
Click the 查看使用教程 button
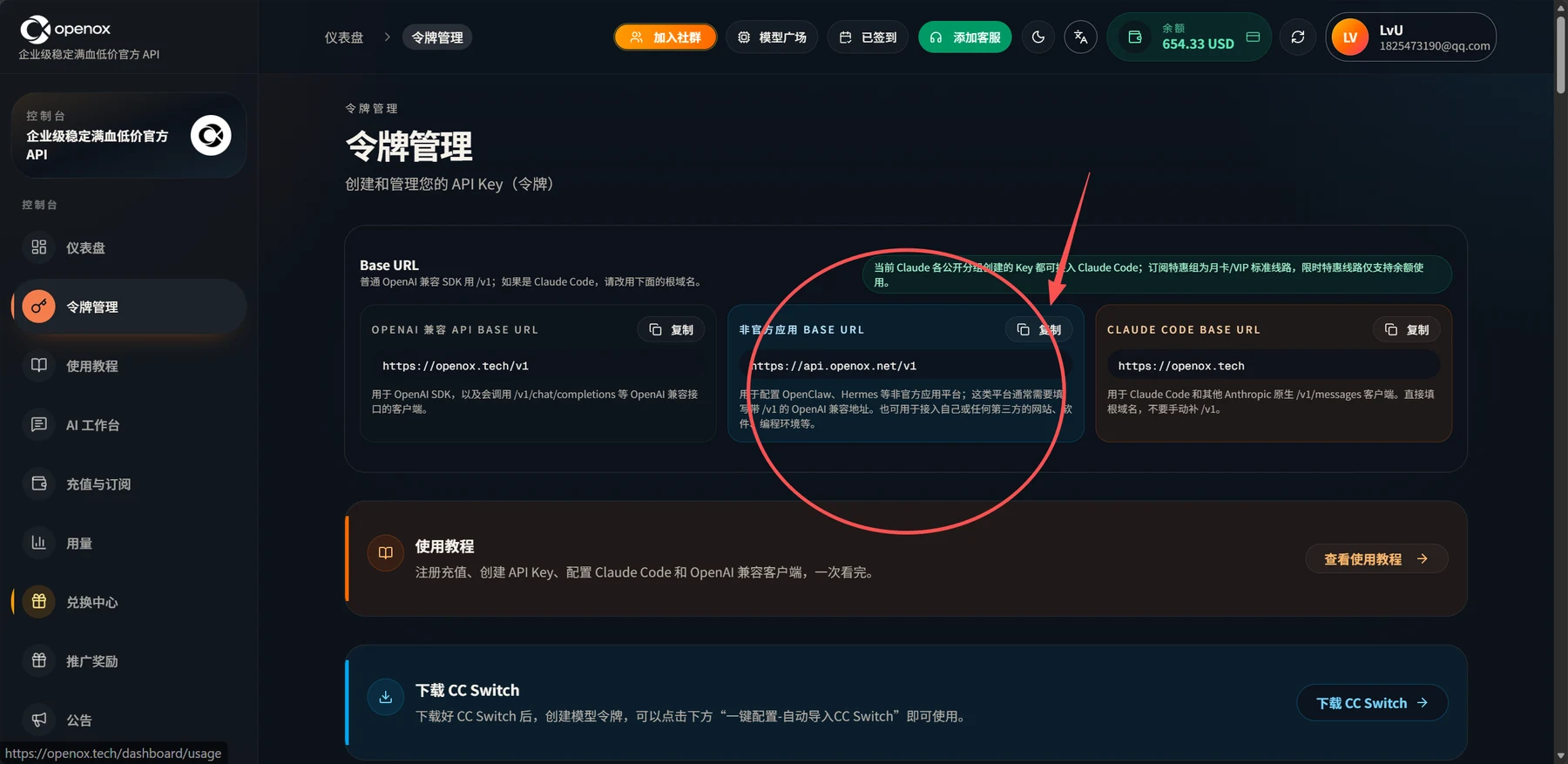pyautogui.click(x=1376, y=559)
